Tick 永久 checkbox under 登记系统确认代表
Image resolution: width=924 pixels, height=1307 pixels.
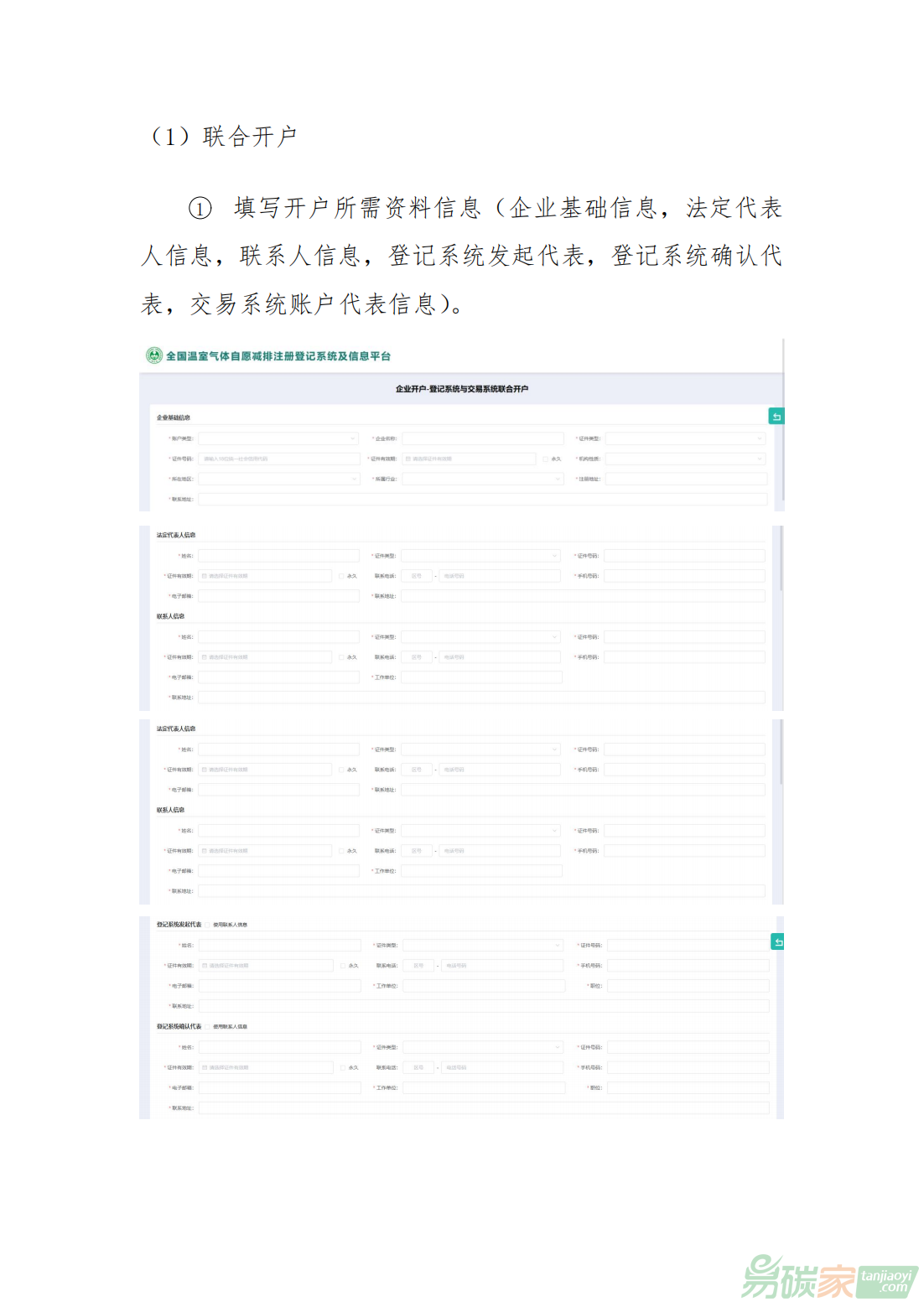pyautogui.click(x=343, y=1068)
